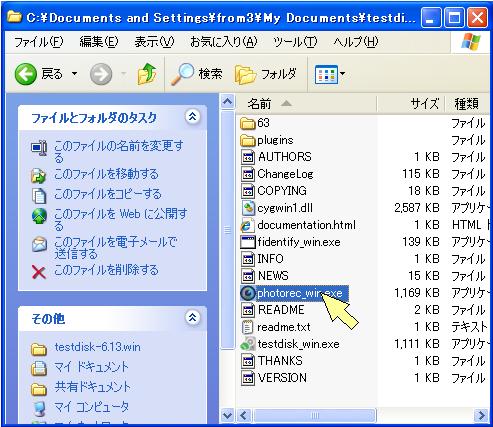Select the plugins folder icon
493x427 pixels.
(x=248, y=140)
